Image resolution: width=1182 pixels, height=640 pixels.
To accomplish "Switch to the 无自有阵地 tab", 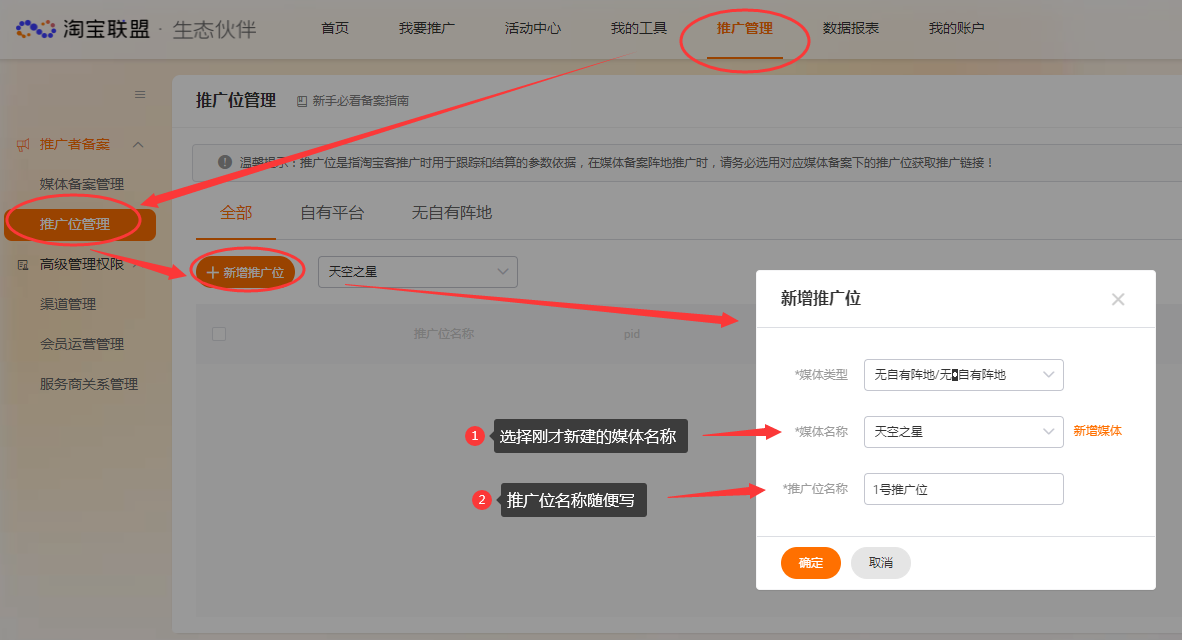I will click(x=452, y=213).
